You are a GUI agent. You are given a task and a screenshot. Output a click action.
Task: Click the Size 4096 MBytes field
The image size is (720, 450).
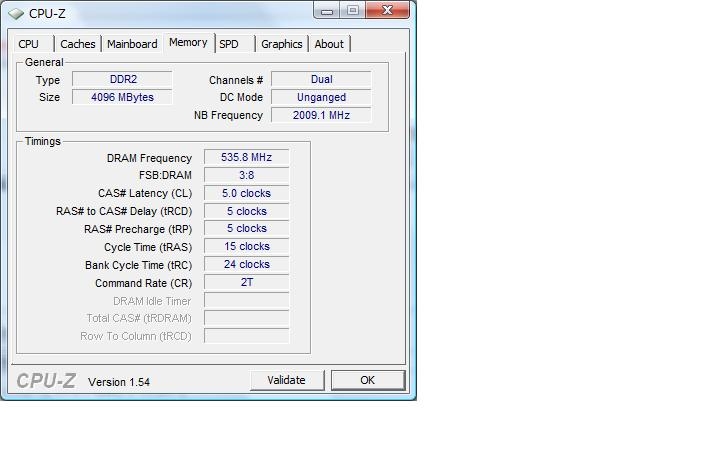click(125, 97)
